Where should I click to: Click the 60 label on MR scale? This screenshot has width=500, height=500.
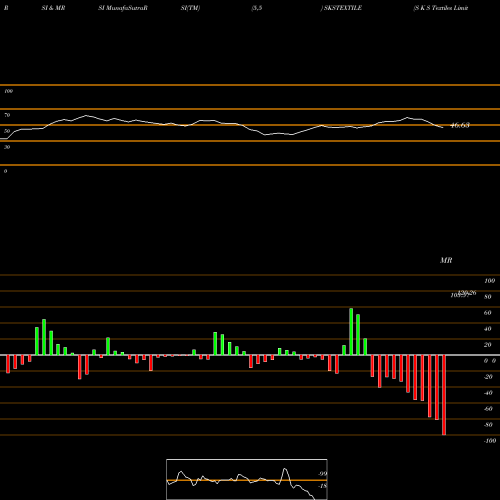click(488, 313)
